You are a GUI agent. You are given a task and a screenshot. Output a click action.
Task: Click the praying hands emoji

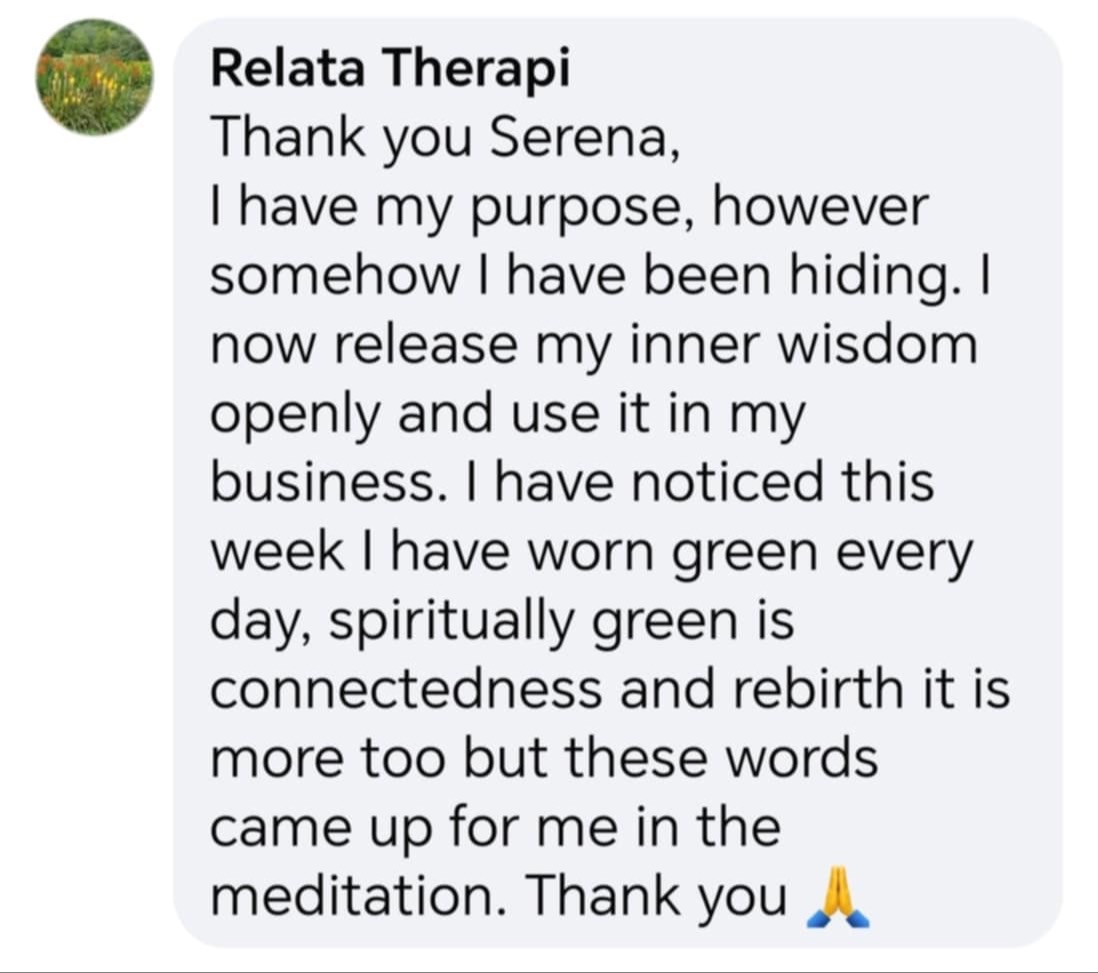pos(838,897)
